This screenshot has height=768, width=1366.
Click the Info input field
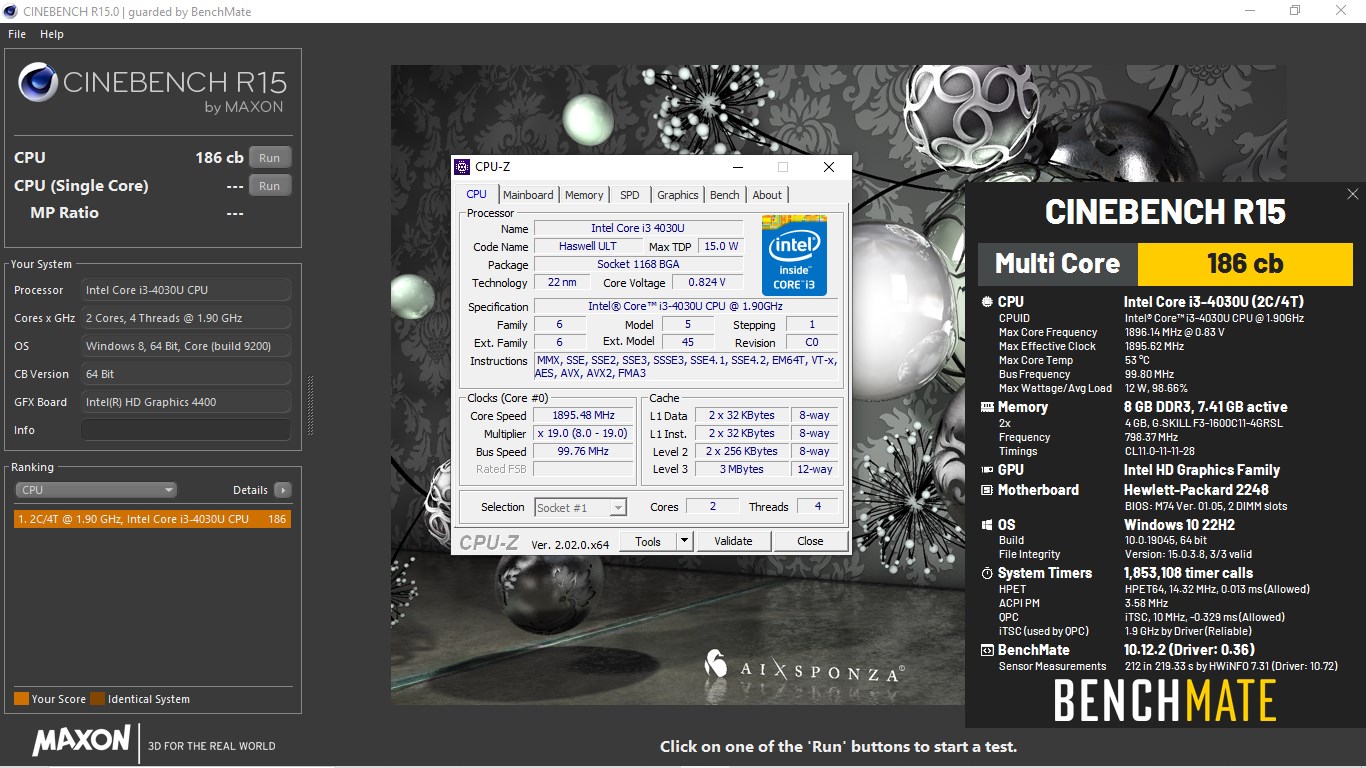pyautogui.click(x=186, y=430)
